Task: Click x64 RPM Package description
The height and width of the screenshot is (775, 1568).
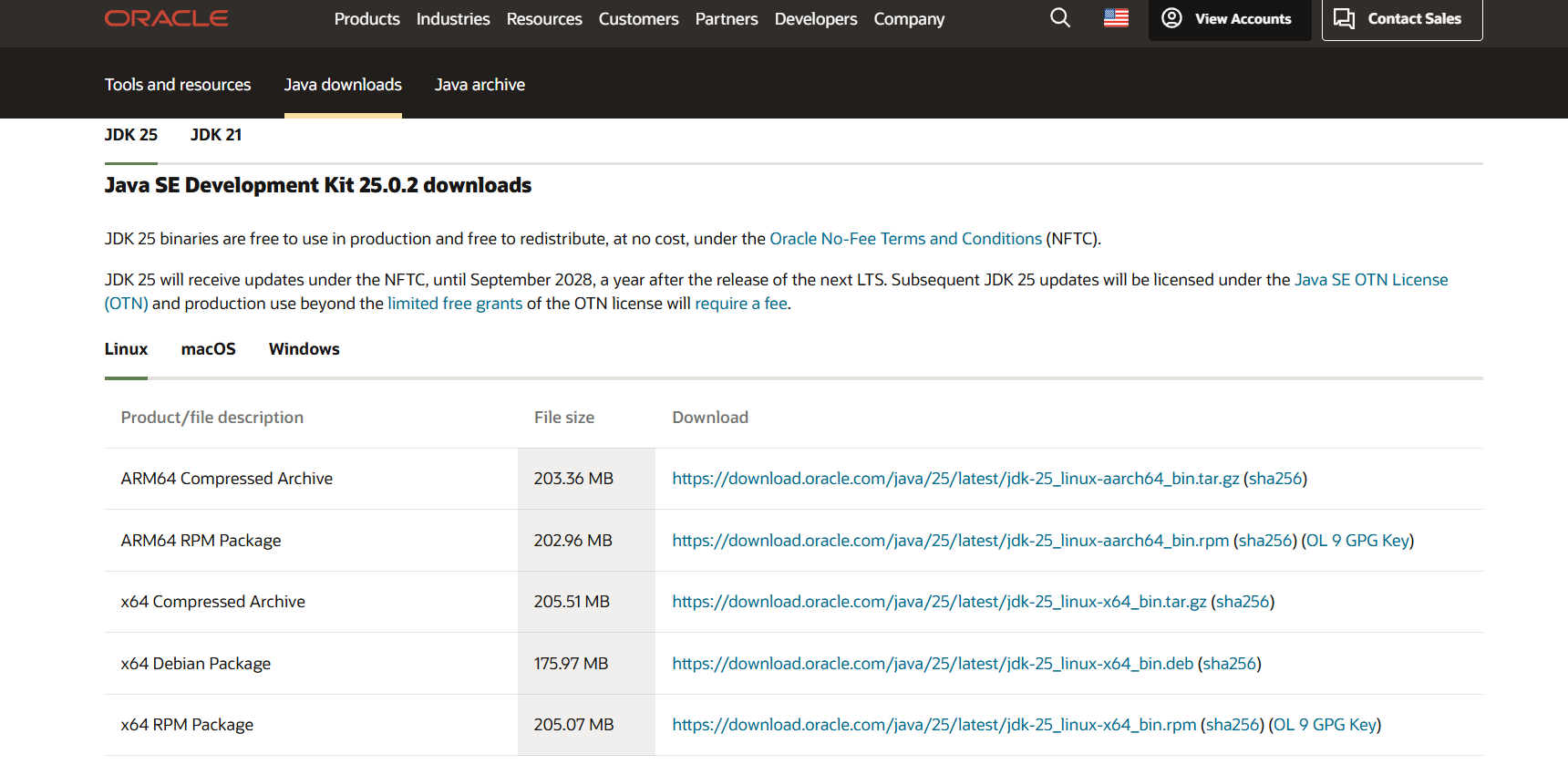Action: coord(187,725)
